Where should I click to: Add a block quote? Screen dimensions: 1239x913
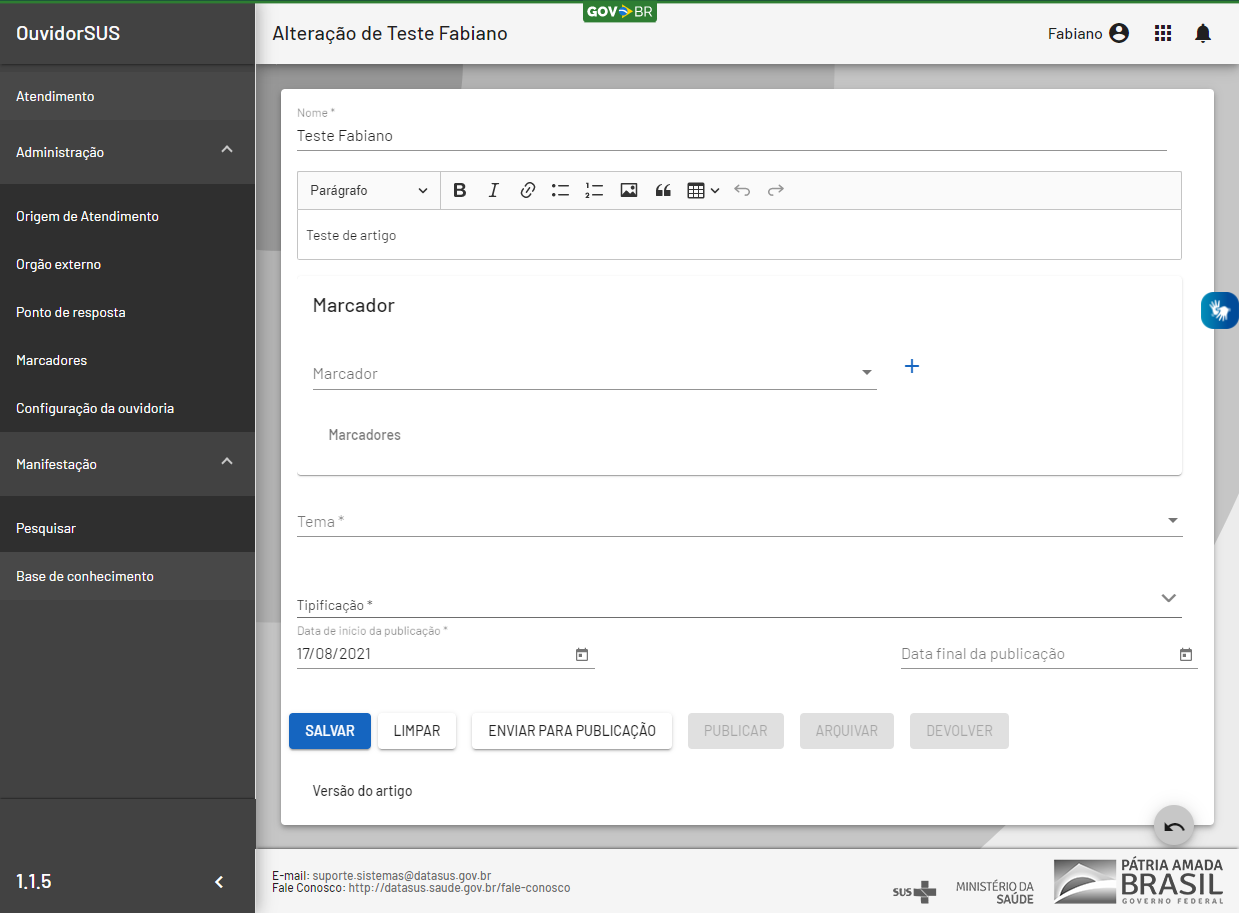(x=662, y=190)
